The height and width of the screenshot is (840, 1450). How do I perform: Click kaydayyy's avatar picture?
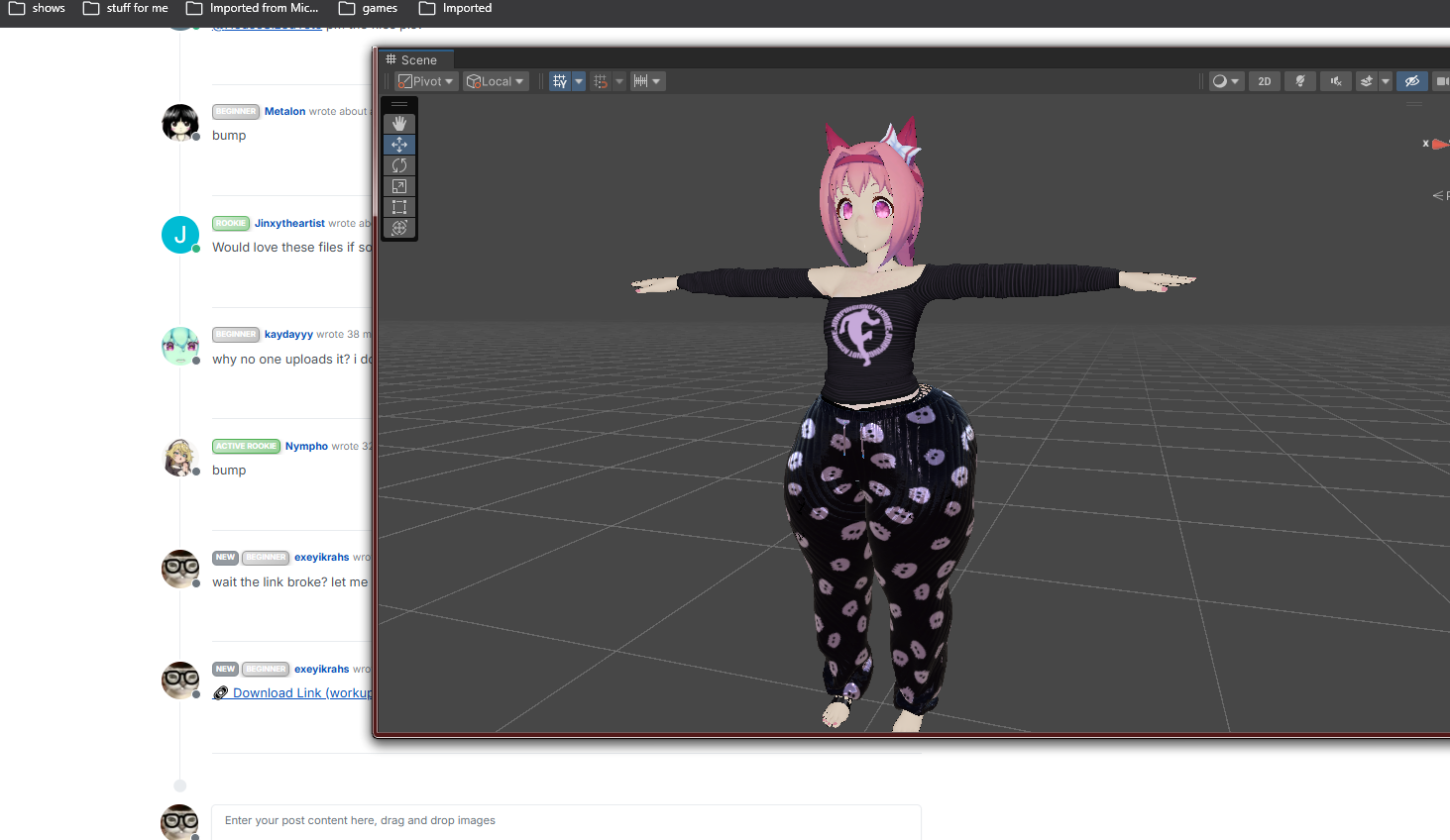(x=180, y=346)
